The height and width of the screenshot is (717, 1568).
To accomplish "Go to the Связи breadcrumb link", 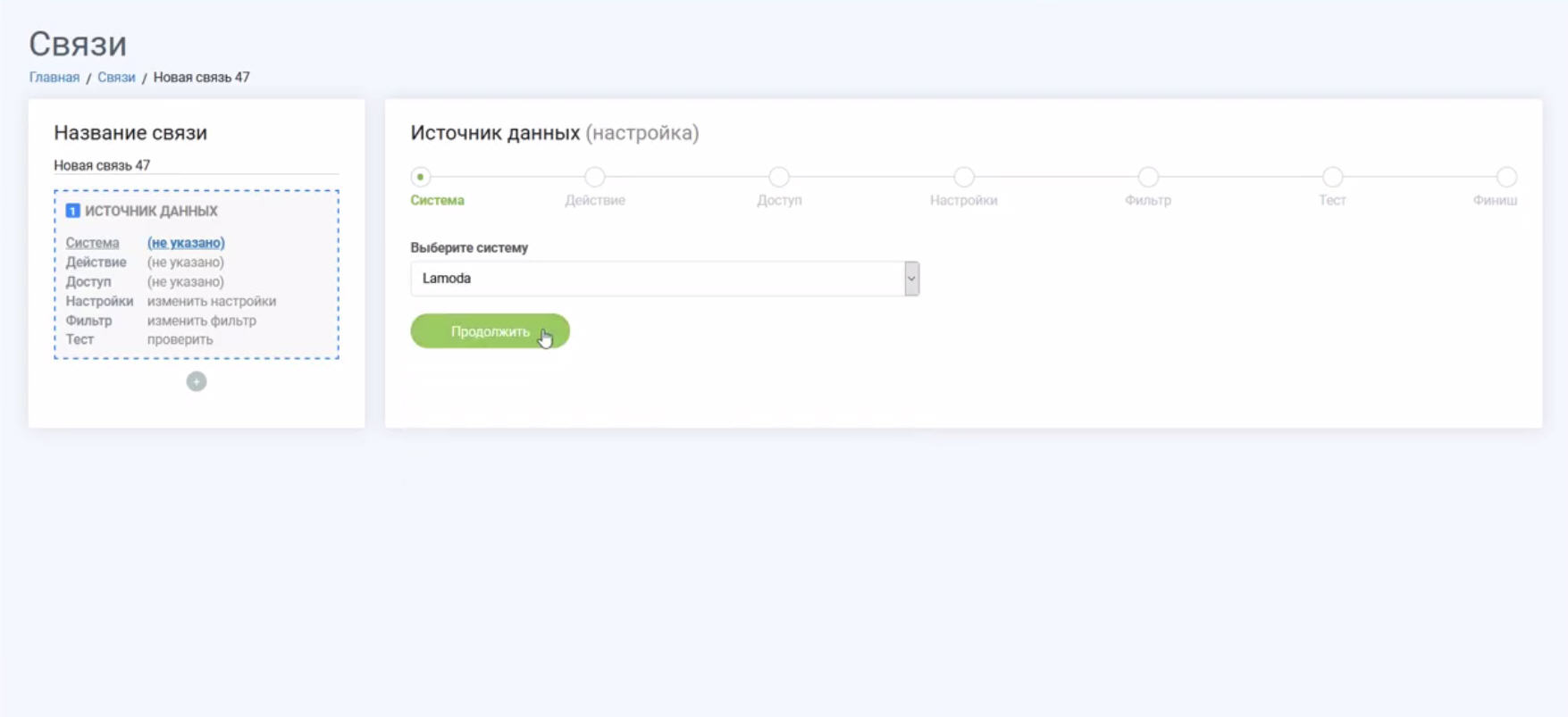I will point(116,78).
